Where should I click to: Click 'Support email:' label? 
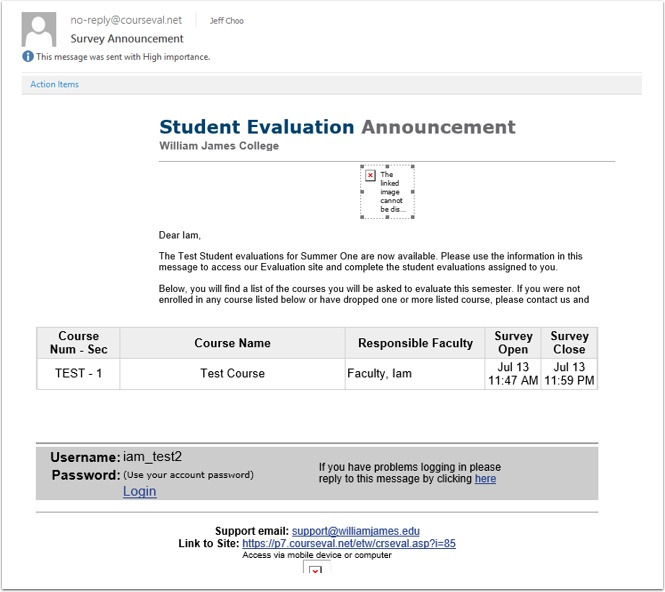click(252, 531)
